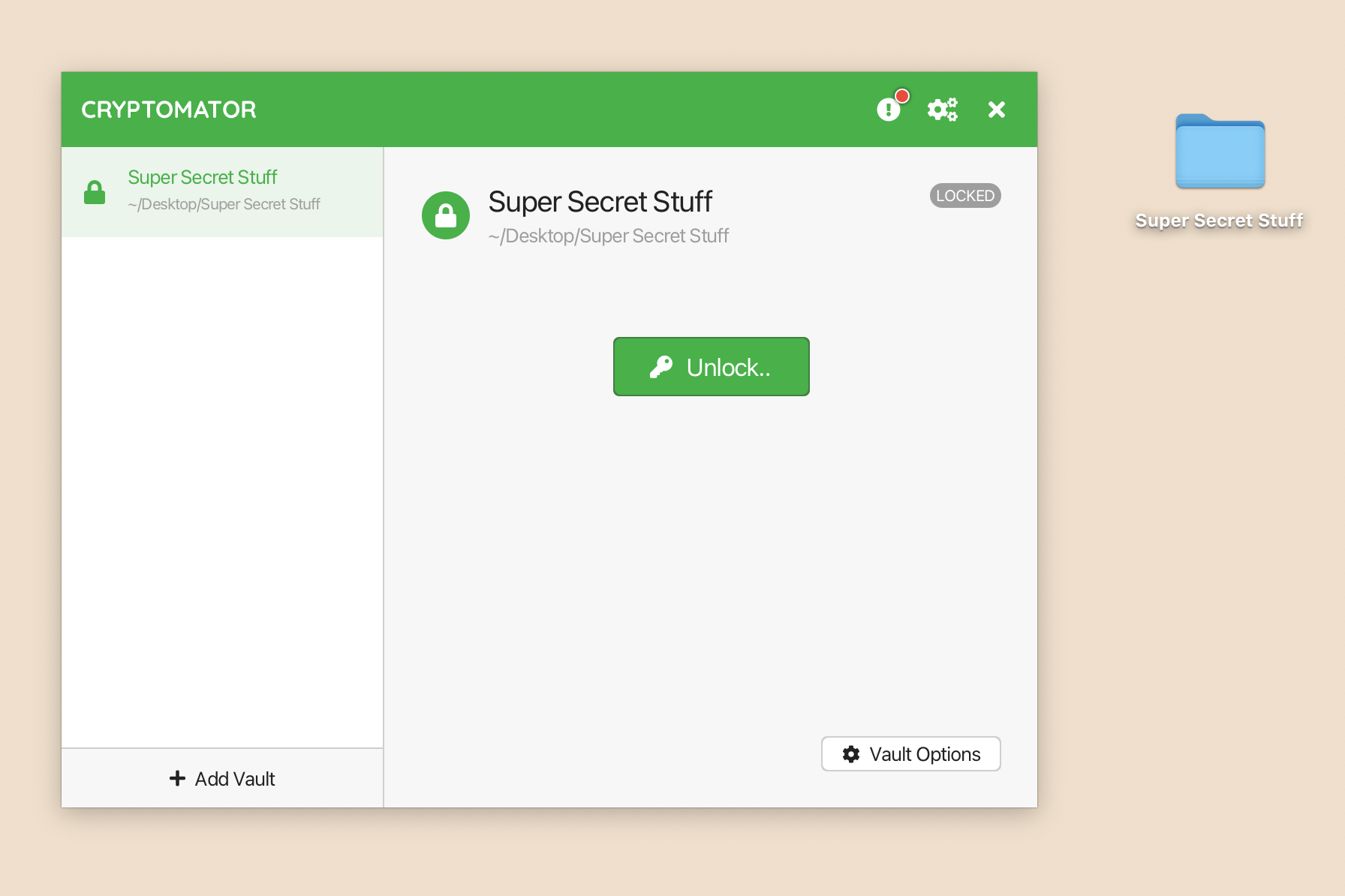Viewport: 1345px width, 896px height.
Task: Click the CRYPTOMATOR title in header
Action: [x=169, y=110]
